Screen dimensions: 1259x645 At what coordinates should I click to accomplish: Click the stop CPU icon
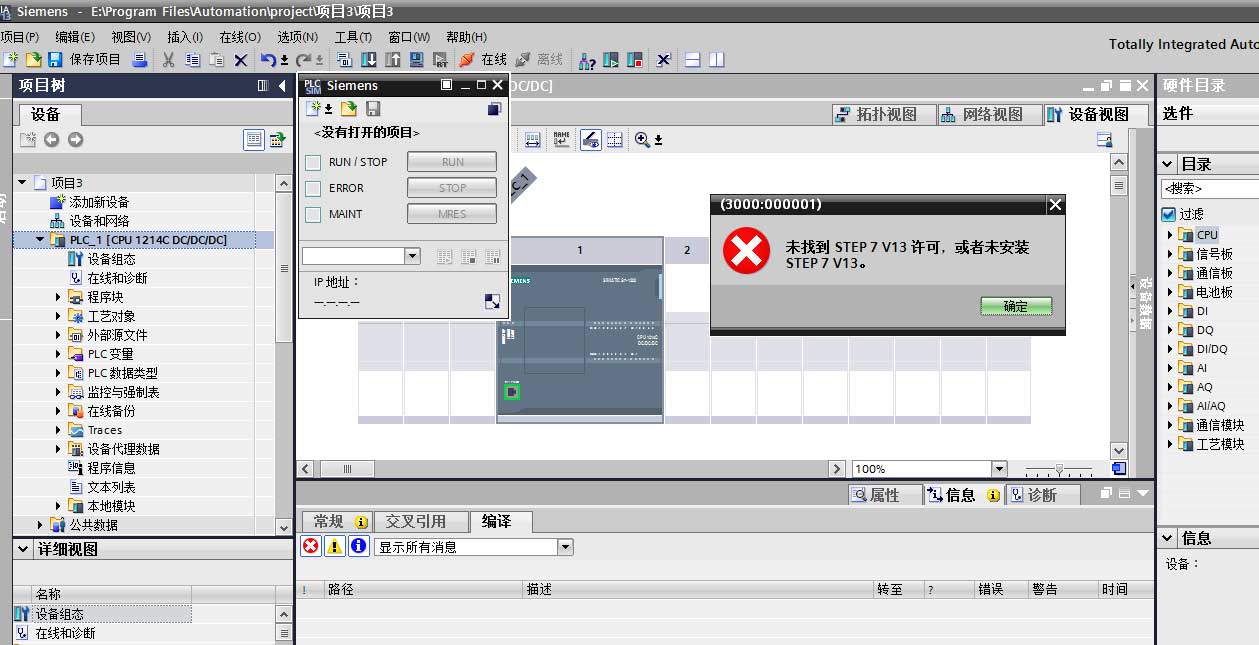coord(634,60)
